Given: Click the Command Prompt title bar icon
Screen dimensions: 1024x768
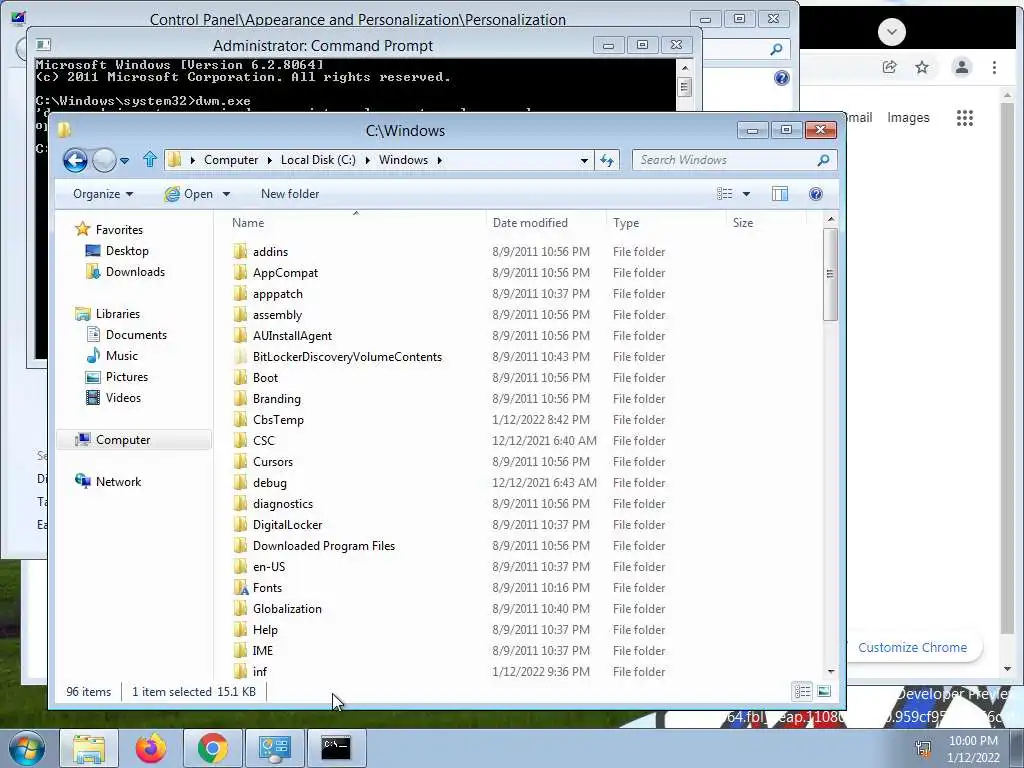Looking at the screenshot, I should 44,45.
